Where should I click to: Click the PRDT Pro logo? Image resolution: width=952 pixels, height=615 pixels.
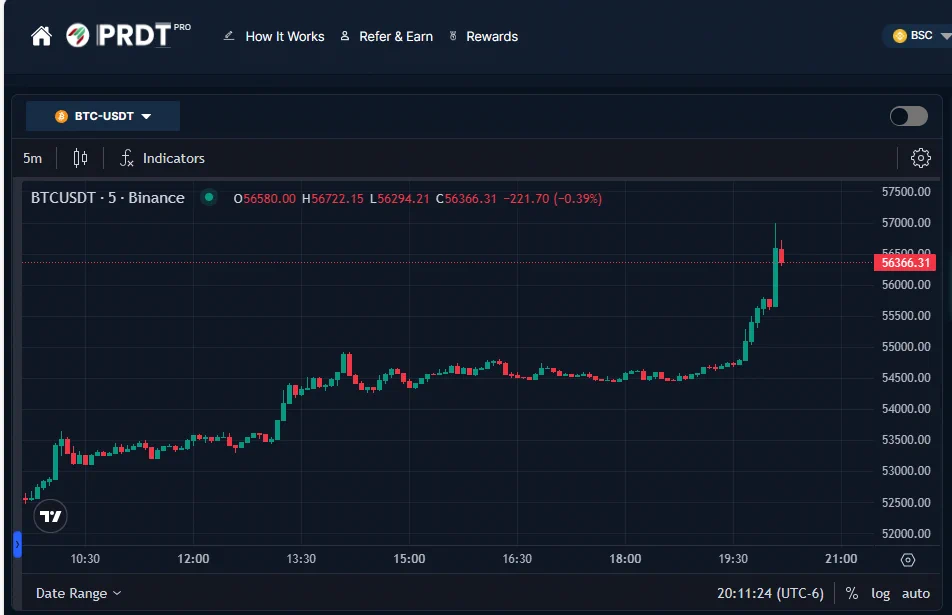pos(128,35)
